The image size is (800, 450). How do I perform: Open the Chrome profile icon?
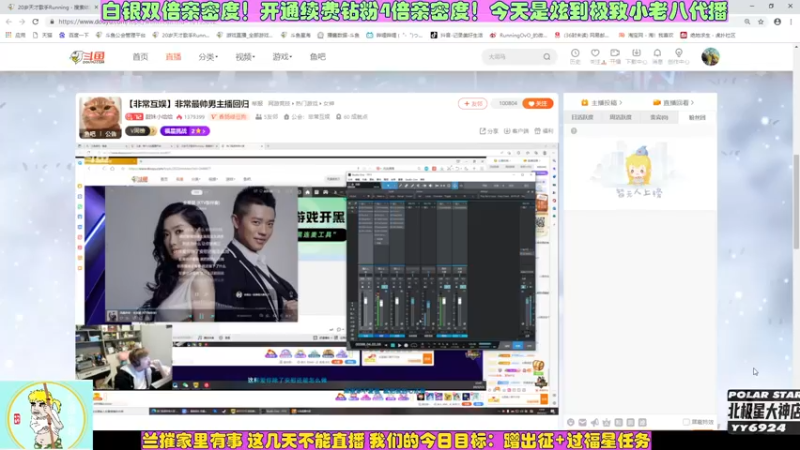777,22
